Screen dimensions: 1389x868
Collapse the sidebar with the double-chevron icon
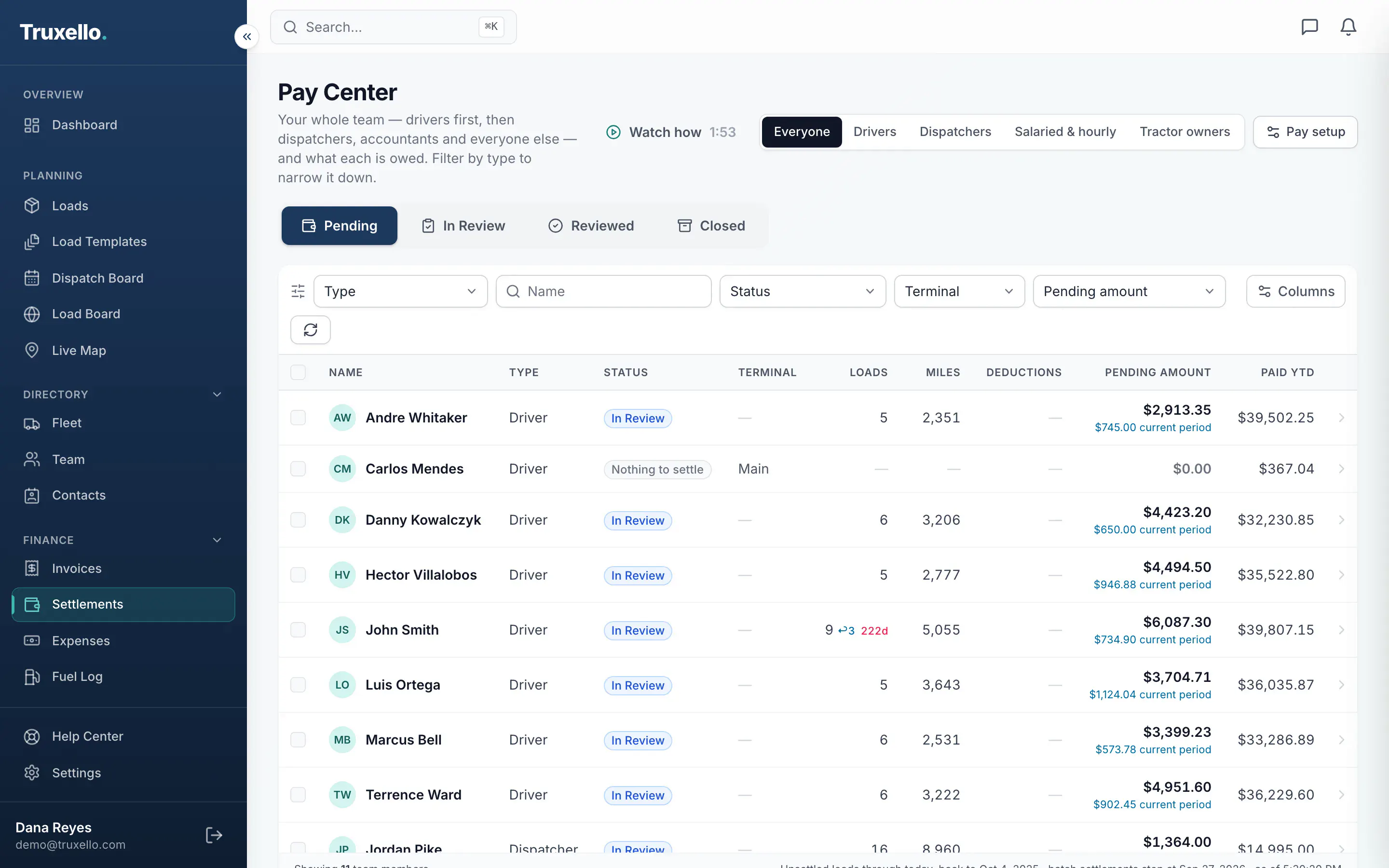pyautogui.click(x=247, y=37)
